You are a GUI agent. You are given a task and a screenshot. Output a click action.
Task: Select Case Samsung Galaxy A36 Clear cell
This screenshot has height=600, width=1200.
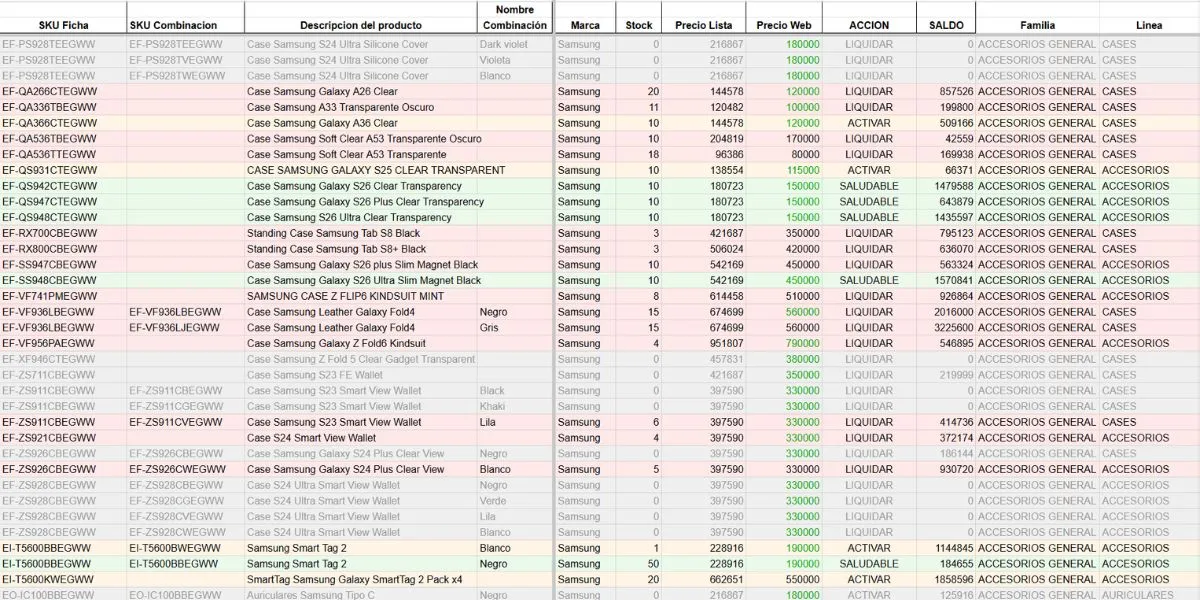pos(322,123)
